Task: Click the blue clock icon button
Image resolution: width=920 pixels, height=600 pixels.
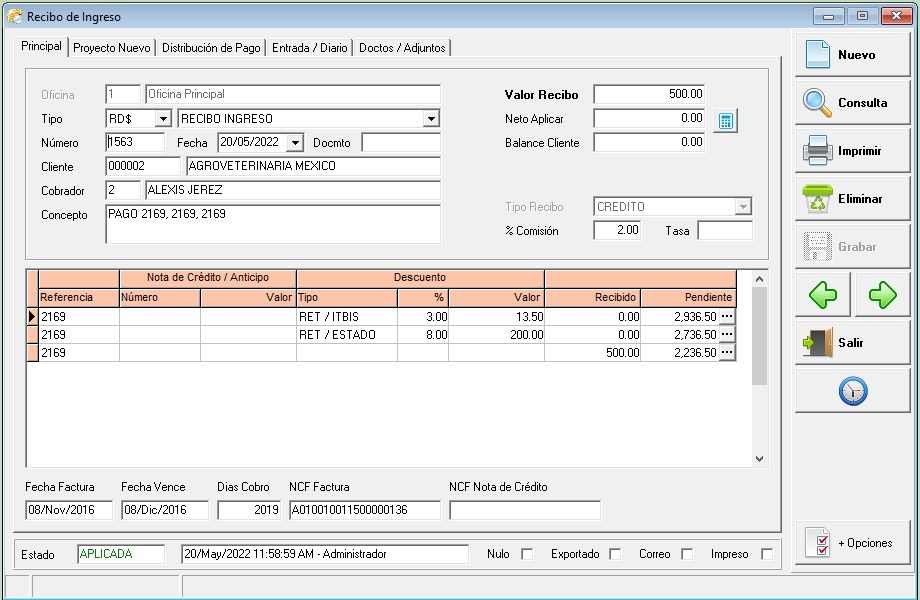Action: point(852,391)
